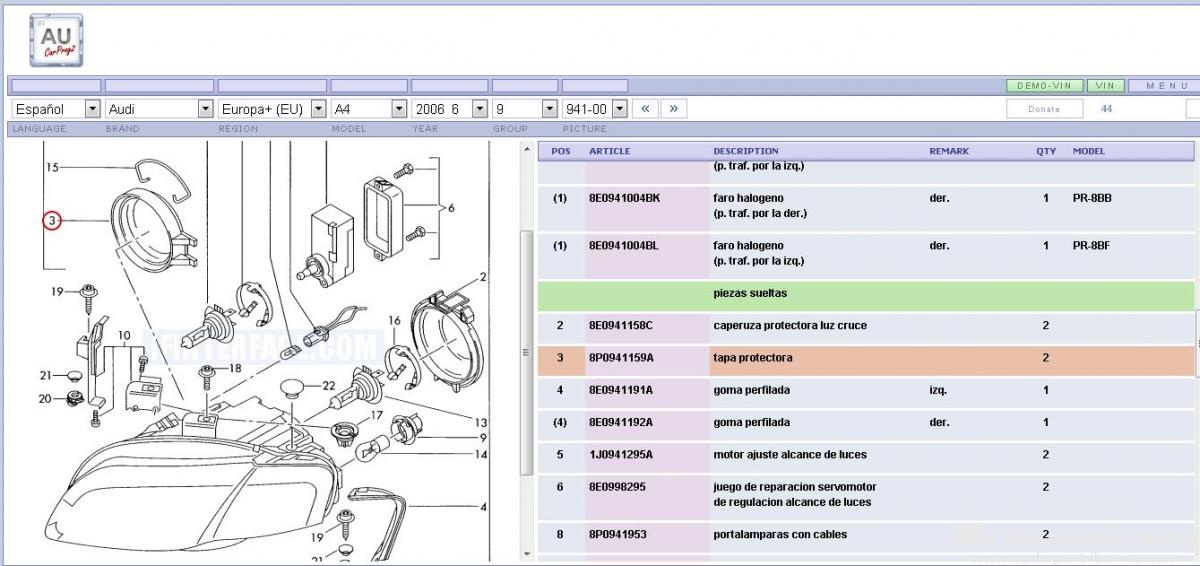Select article 8E0941191A
Screen dimensions: 1200x566
(620, 390)
